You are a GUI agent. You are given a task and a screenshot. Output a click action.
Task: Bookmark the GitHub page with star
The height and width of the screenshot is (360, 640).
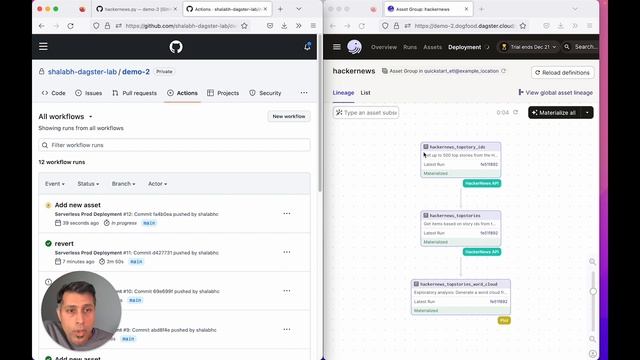tap(244, 26)
